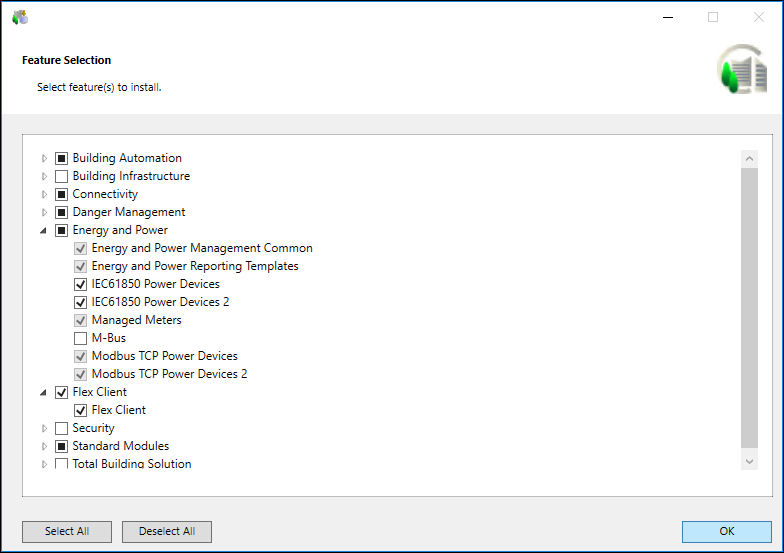Select the Standard Modules tree item
Viewport: 784px width, 553px height.
click(120, 446)
